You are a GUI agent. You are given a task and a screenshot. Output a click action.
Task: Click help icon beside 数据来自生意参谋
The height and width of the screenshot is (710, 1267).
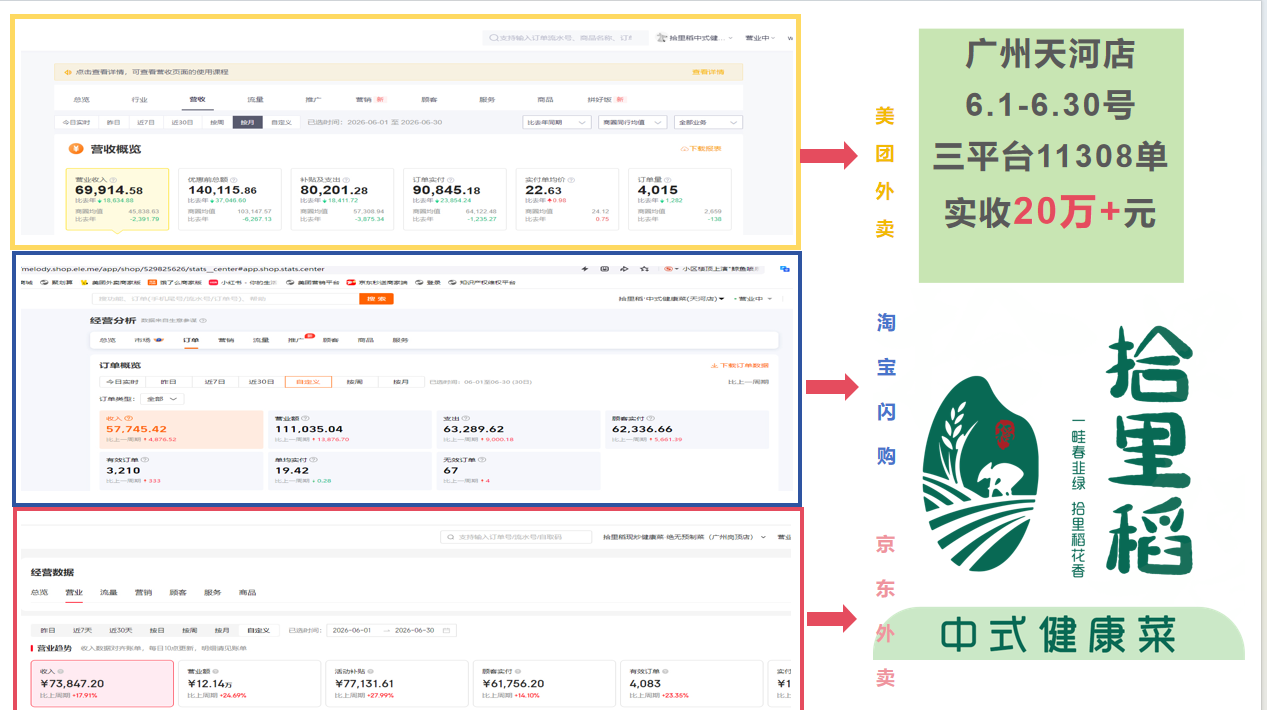pos(203,321)
